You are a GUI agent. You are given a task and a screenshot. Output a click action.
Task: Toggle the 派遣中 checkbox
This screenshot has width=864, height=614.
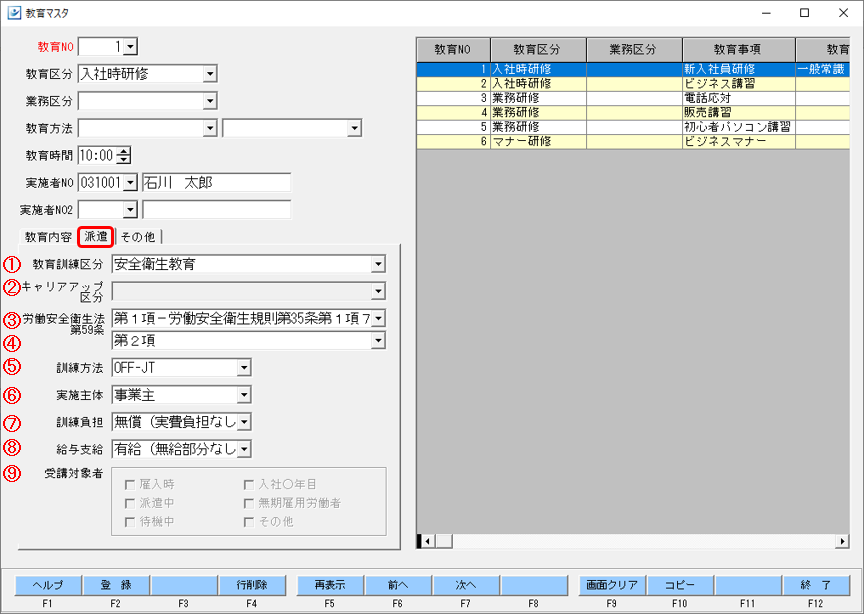click(130, 503)
